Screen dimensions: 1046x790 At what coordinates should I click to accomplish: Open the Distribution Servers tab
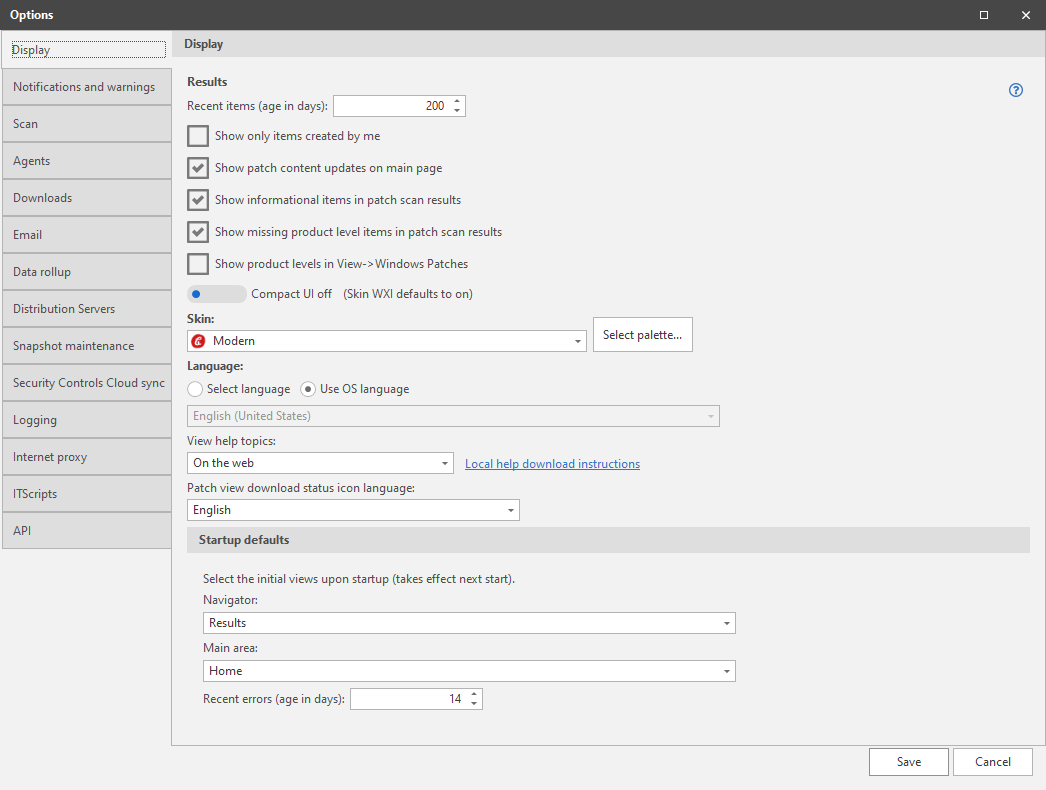[87, 309]
